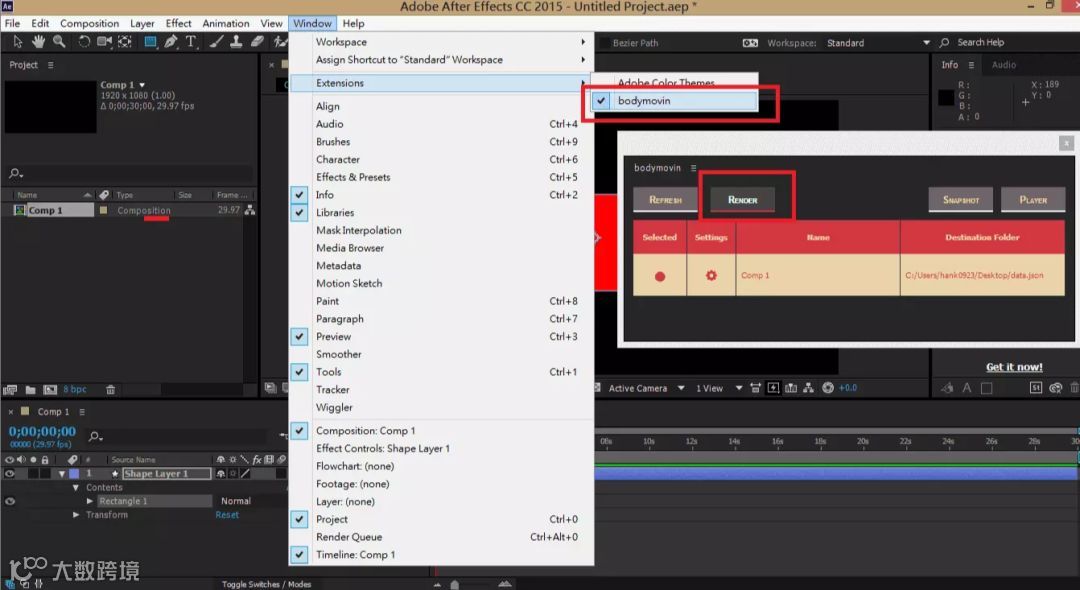
Task: Hide Shape Layer 1 using eye icon
Action: coord(10,474)
